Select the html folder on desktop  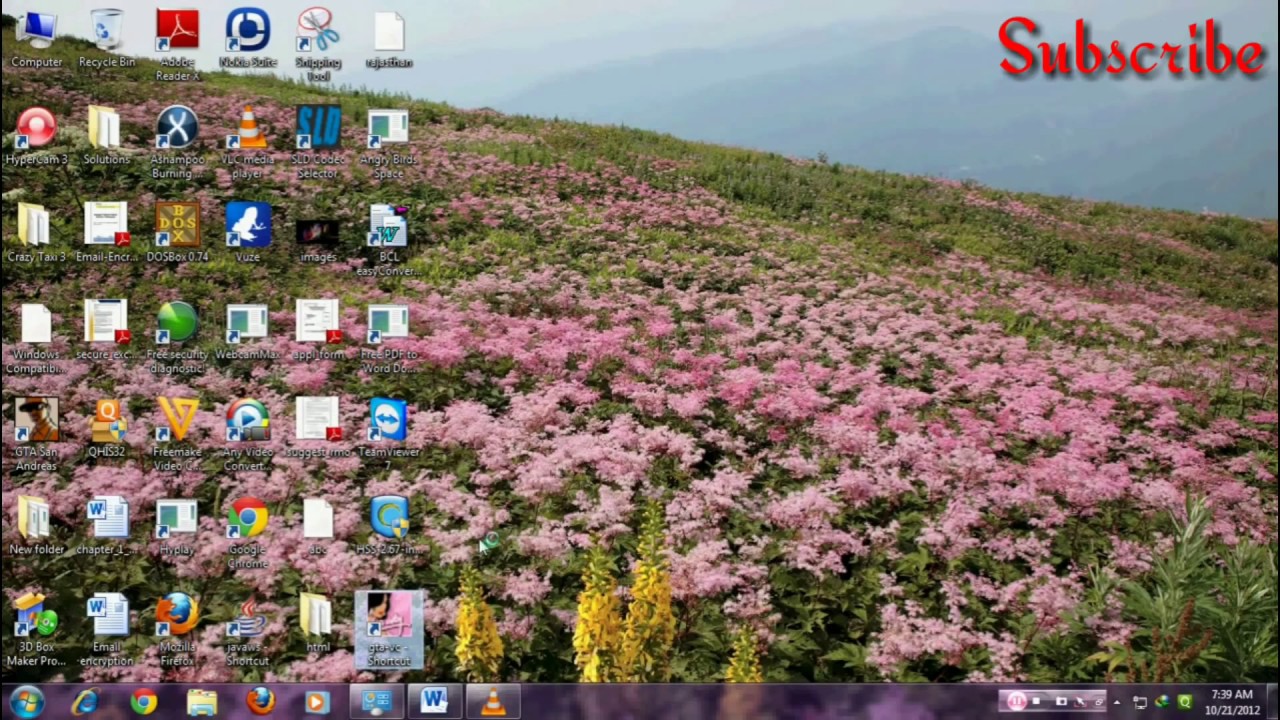(318, 622)
